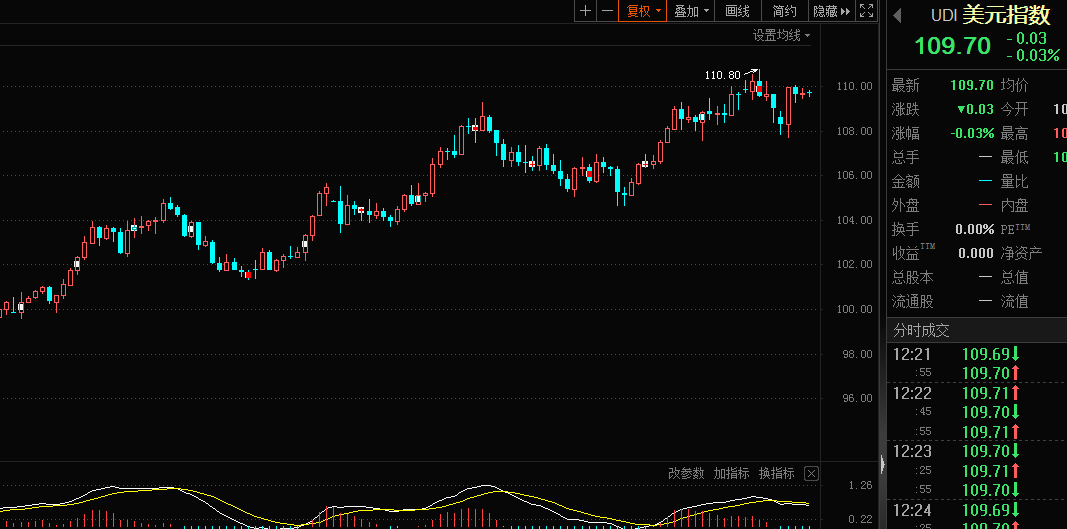Select the 画线 drawing tool
The image size is (1067, 529).
click(738, 11)
